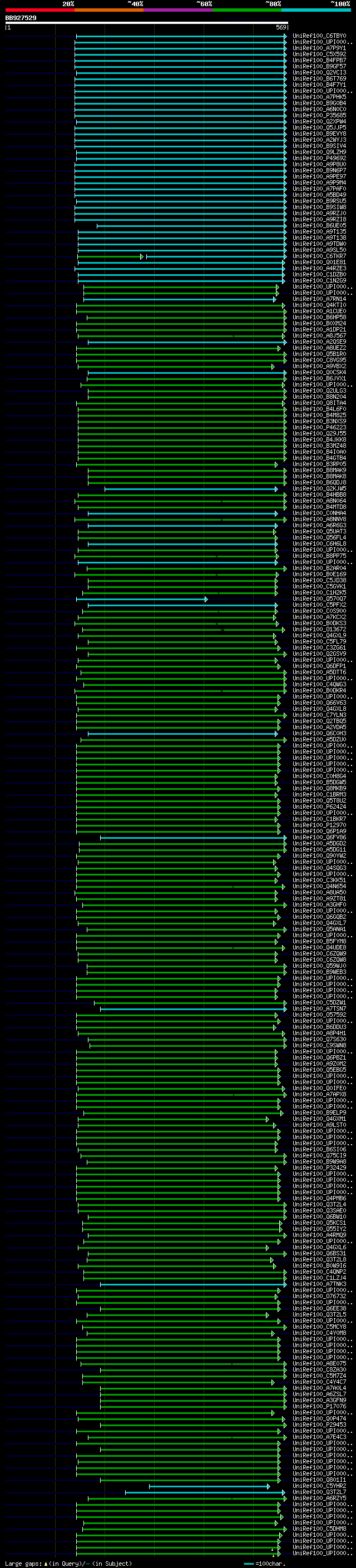Viewport: 356px width, 1568px height.
Task: Click label UniRef100_Q6EE38
Action: [319, 1308]
